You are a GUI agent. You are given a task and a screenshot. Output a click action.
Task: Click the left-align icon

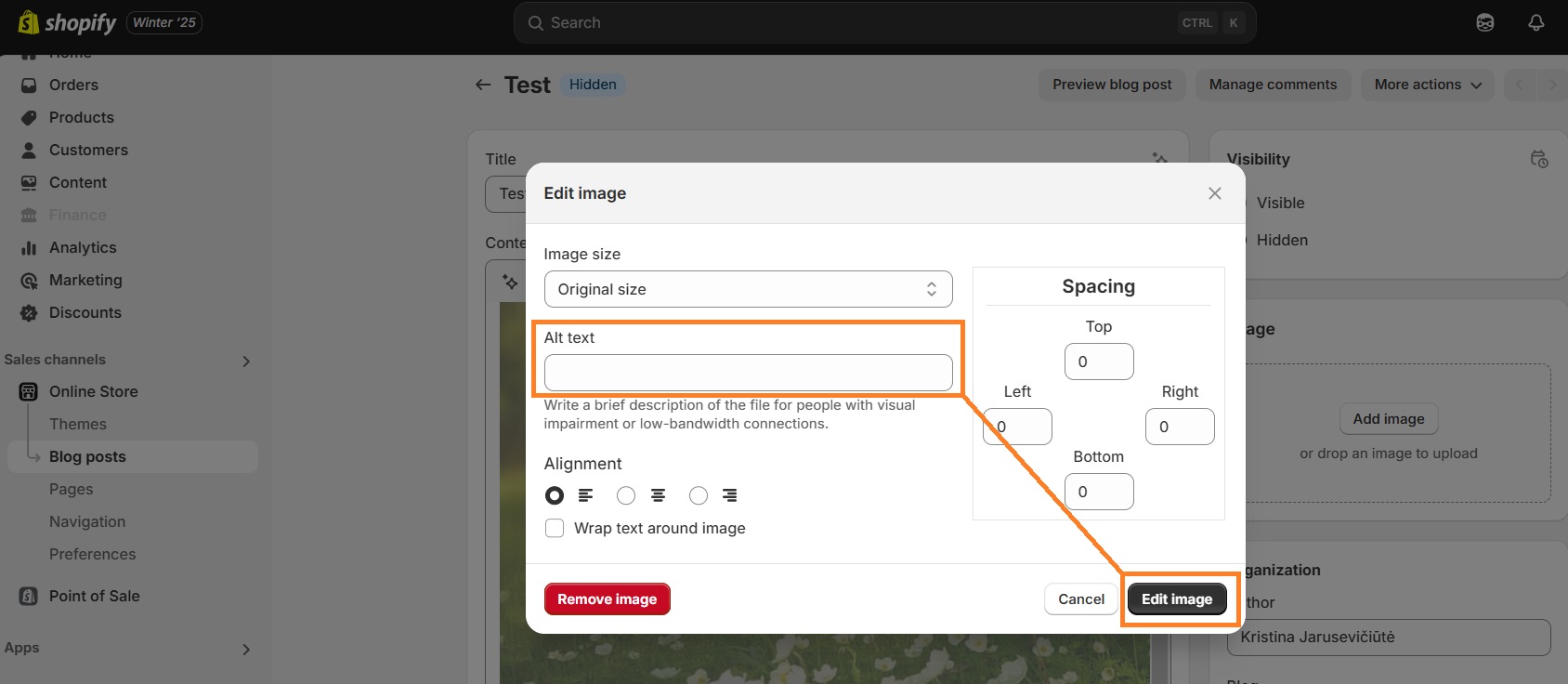pos(585,495)
